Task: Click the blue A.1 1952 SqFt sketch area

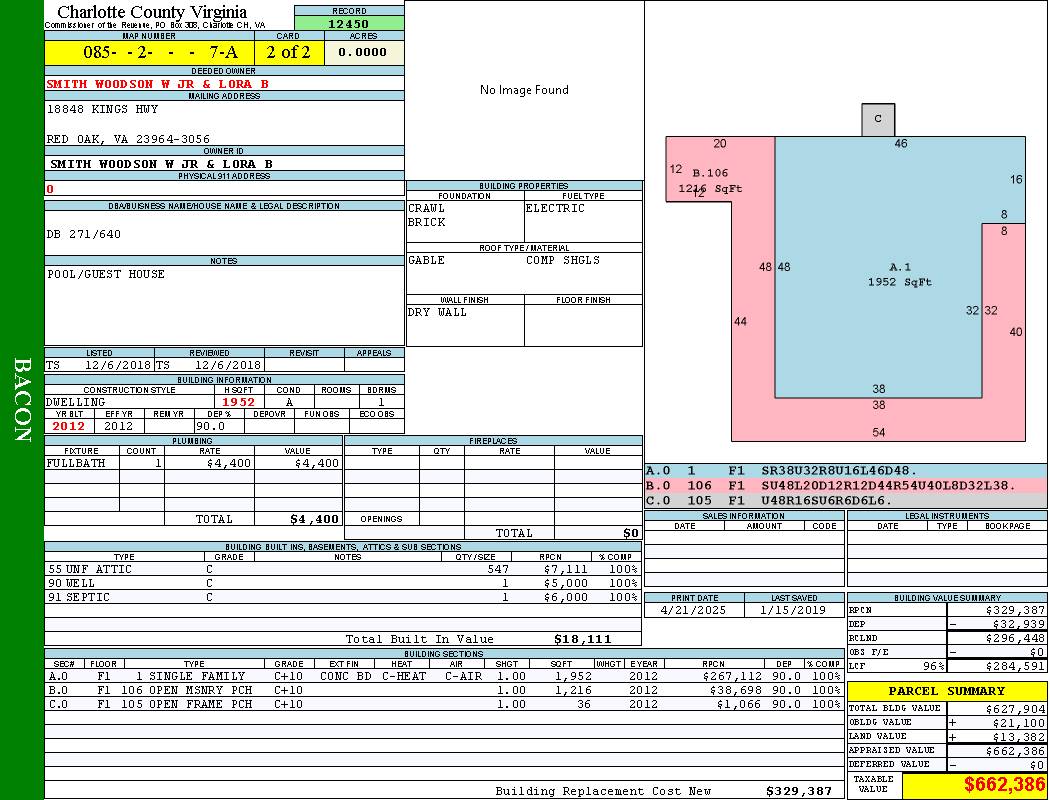Action: pyautogui.click(x=899, y=274)
